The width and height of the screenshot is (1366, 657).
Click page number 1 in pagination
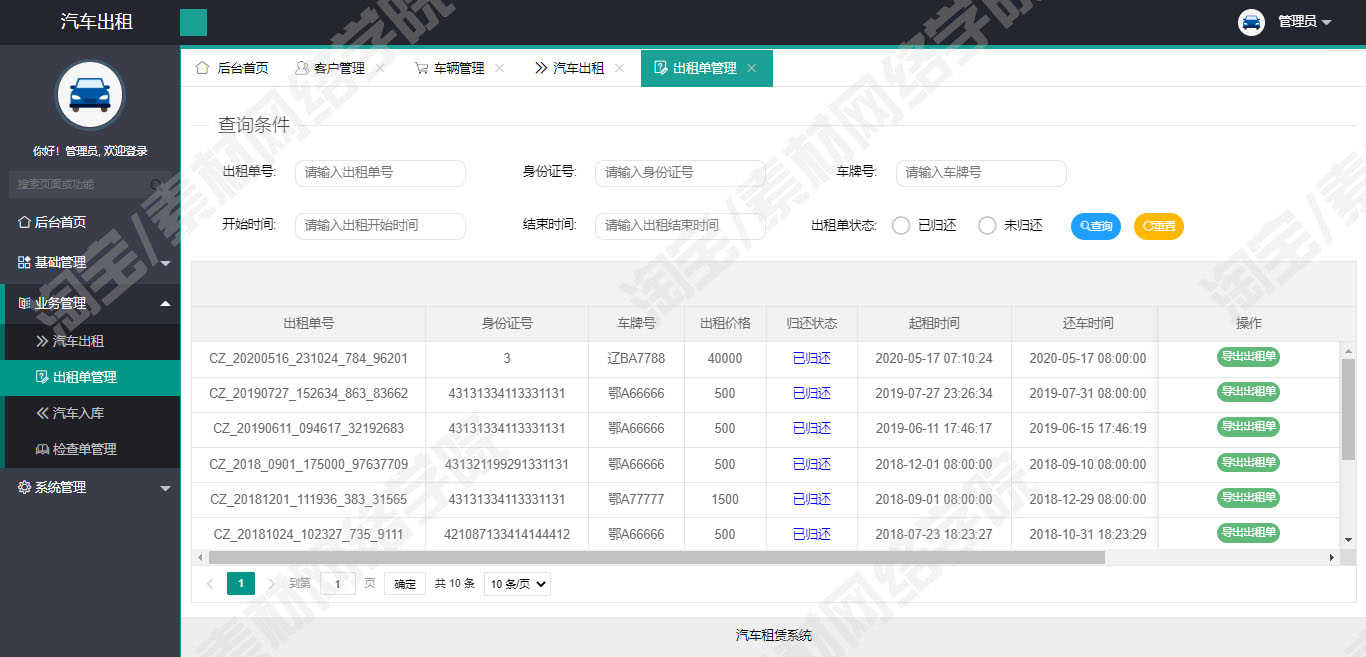point(241,584)
